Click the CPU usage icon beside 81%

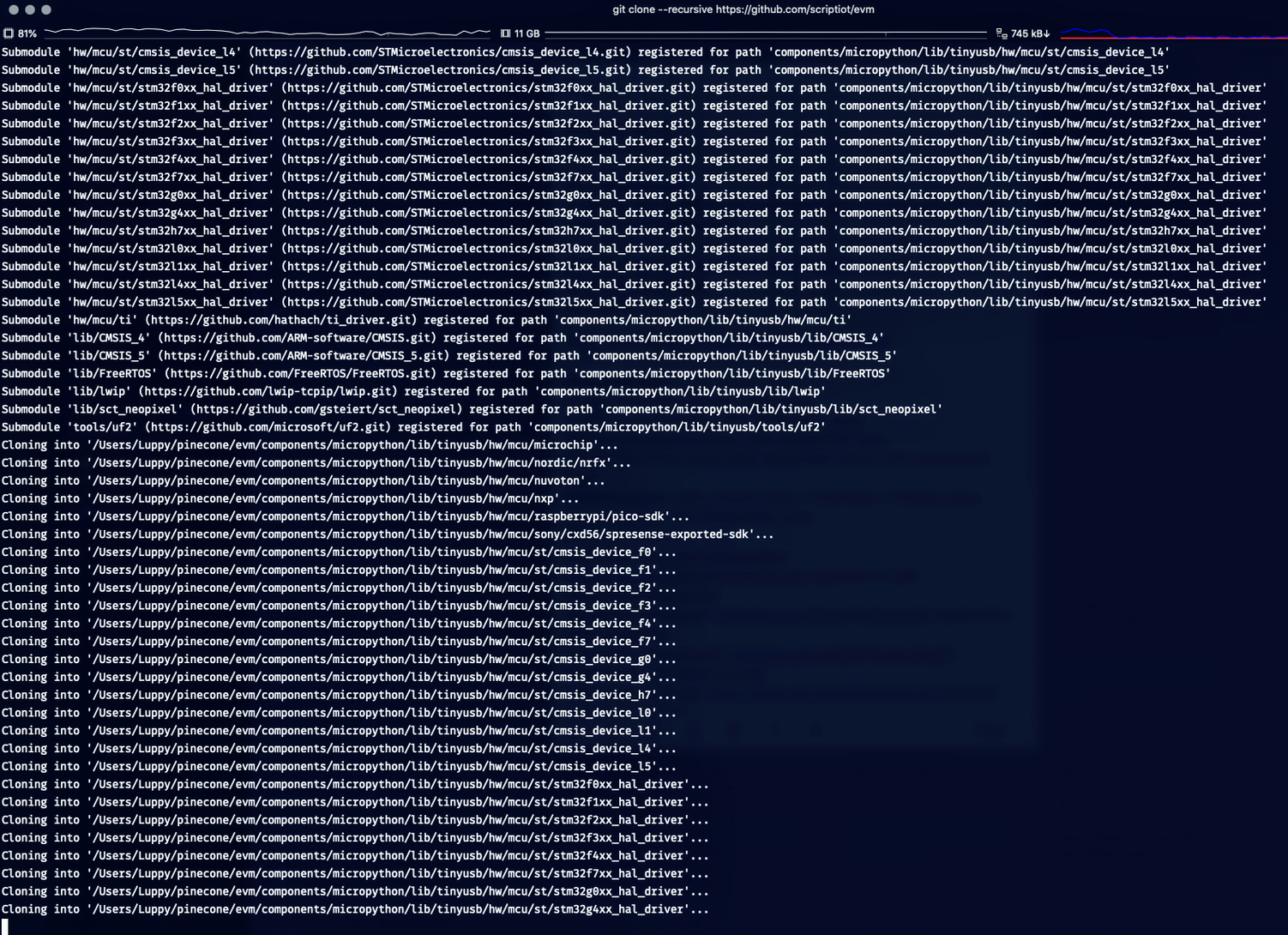9,33
